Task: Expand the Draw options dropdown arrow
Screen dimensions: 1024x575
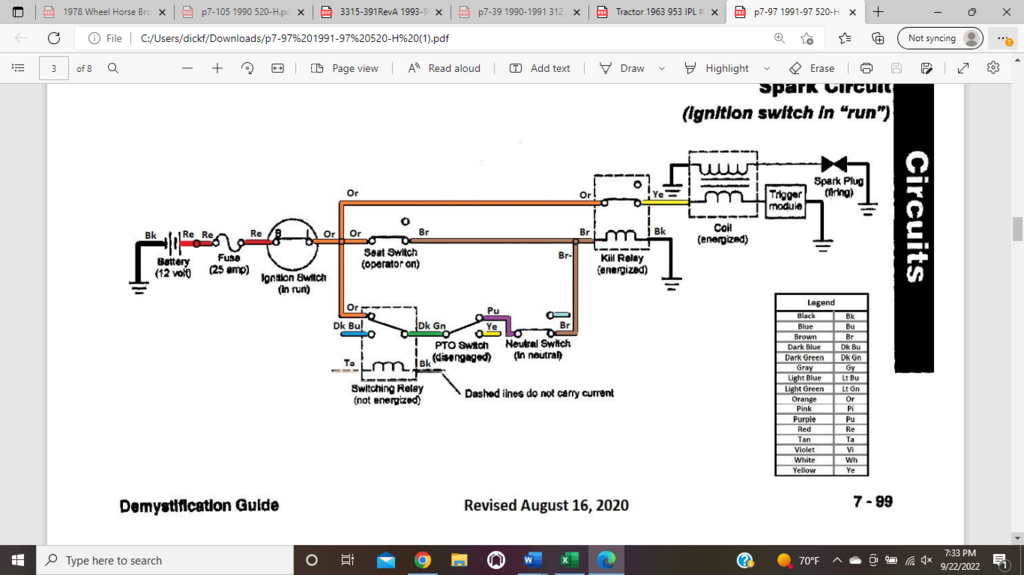Action: 662,68
